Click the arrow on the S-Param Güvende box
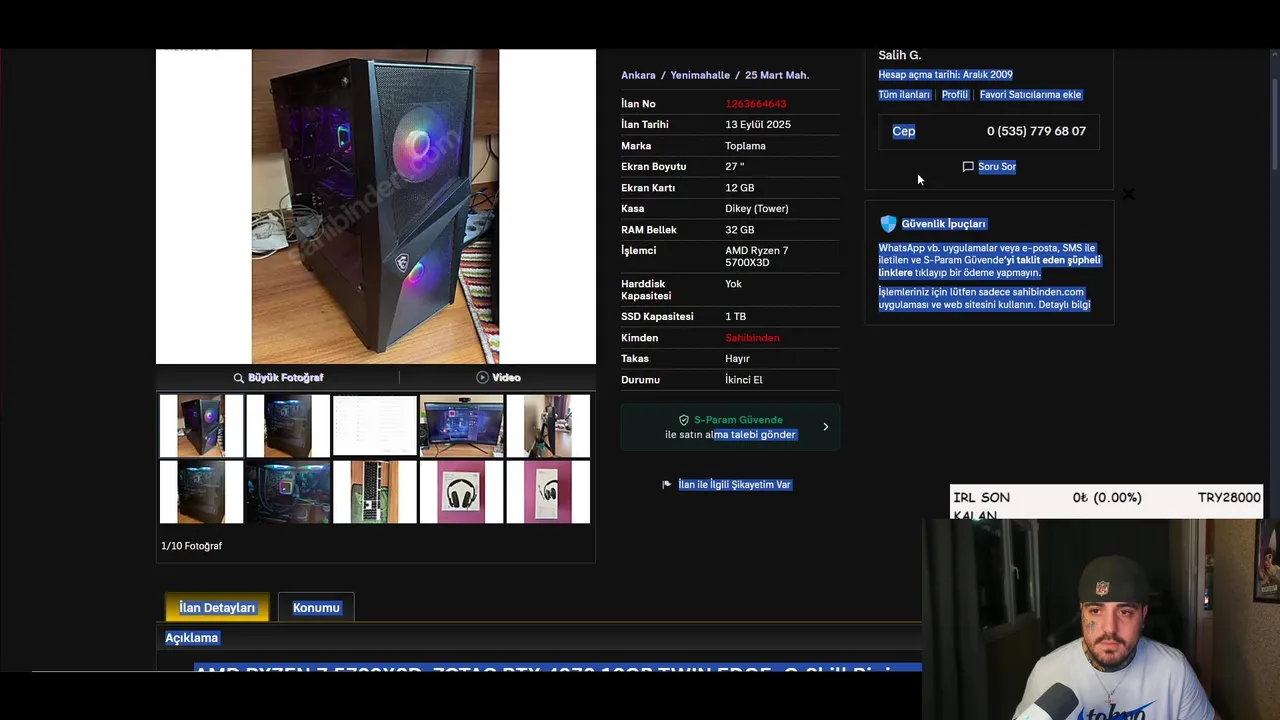 (825, 427)
